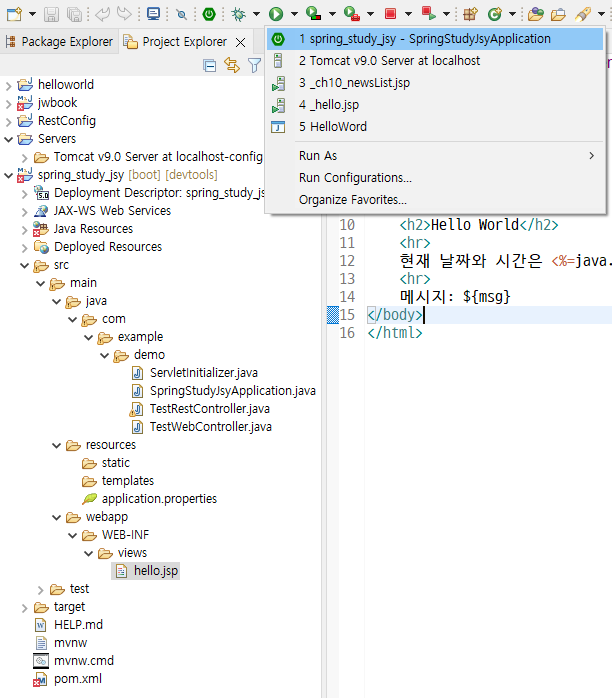Click the red Stop square icon
This screenshot has width=612, height=698.
[x=390, y=14]
